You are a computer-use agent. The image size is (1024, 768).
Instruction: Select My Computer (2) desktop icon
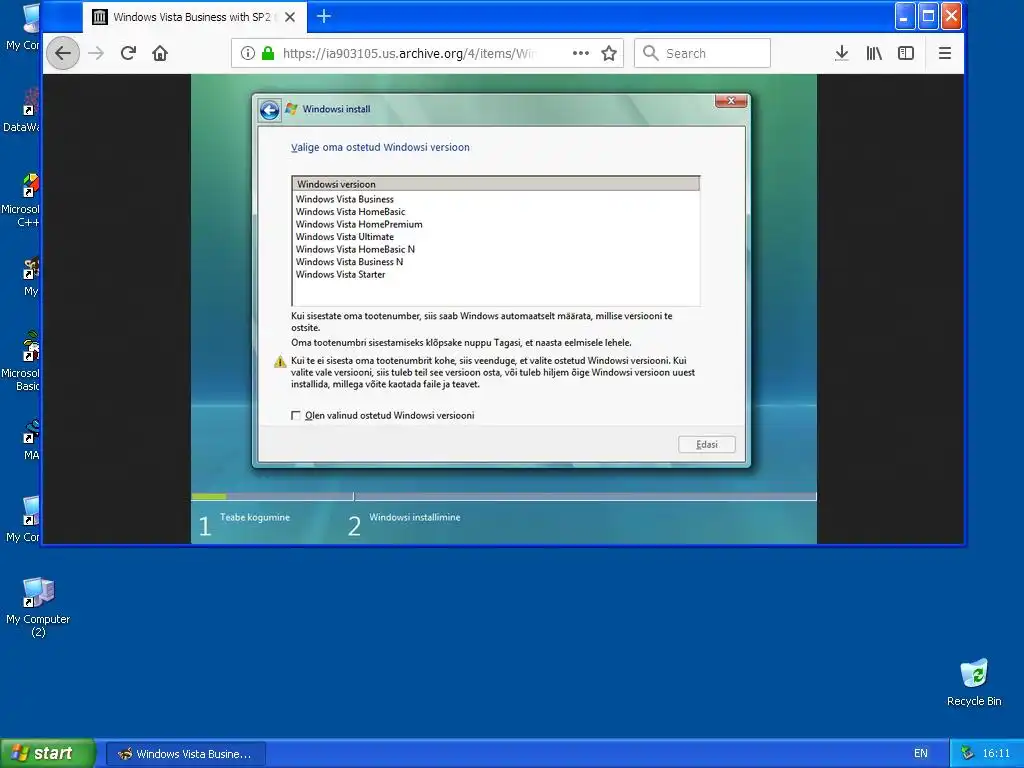[38, 607]
